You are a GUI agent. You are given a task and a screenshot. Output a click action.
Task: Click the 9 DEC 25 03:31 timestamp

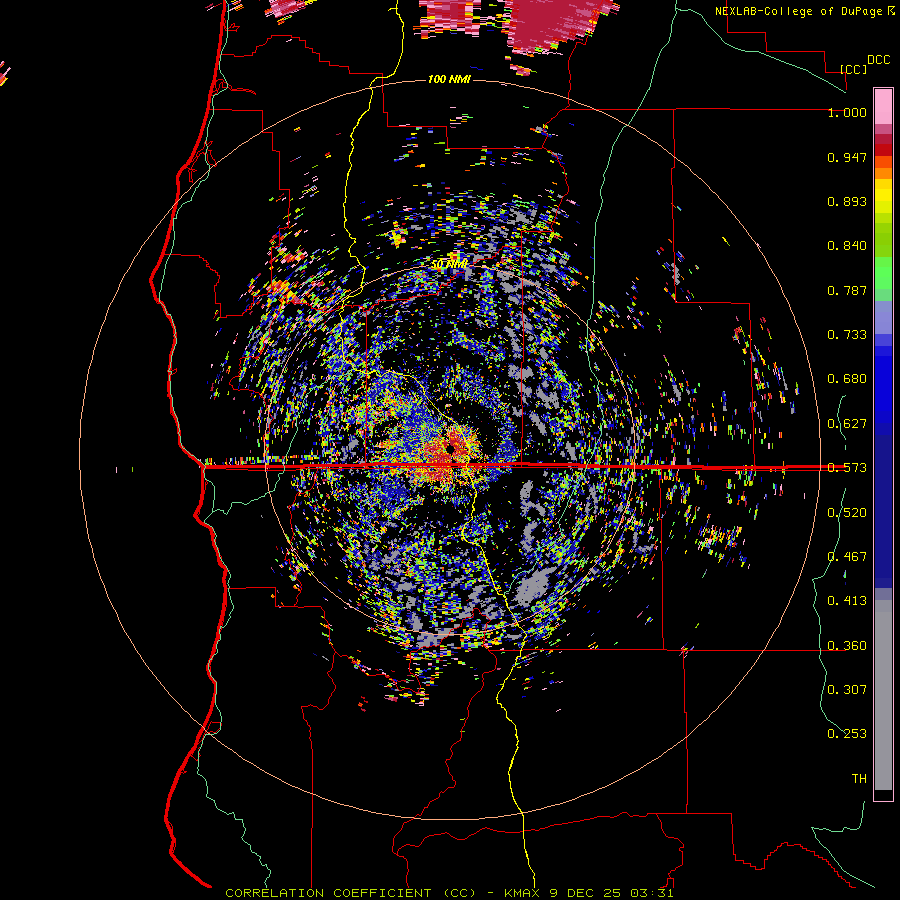click(611, 893)
